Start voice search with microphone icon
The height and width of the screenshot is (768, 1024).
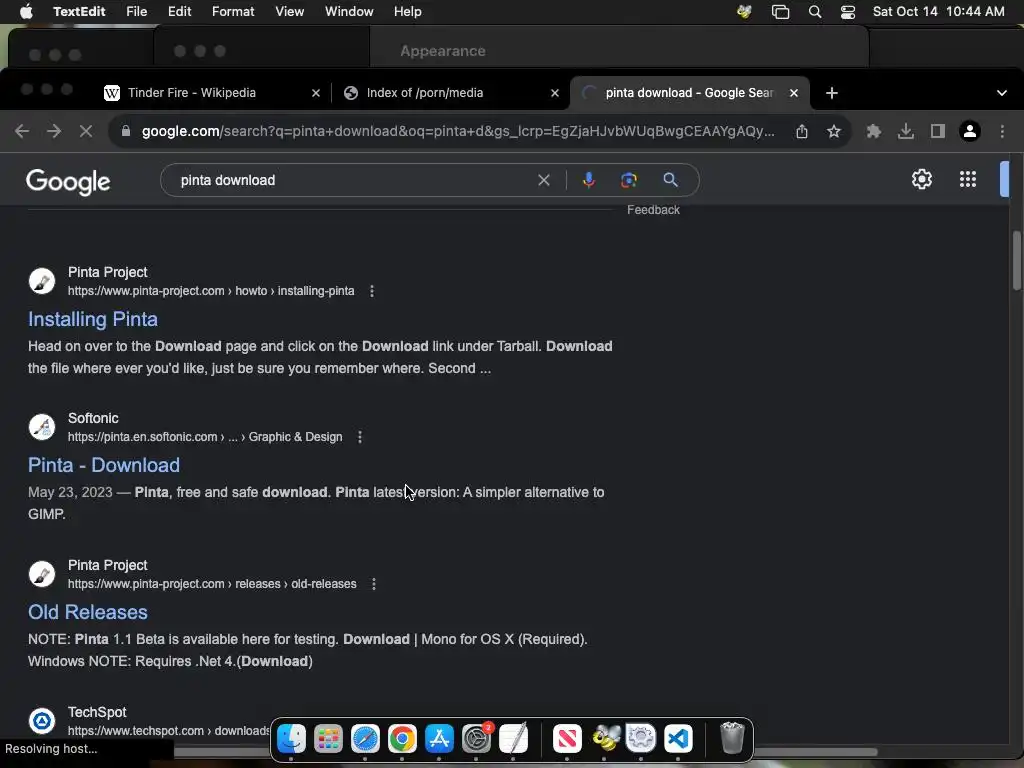coord(588,180)
